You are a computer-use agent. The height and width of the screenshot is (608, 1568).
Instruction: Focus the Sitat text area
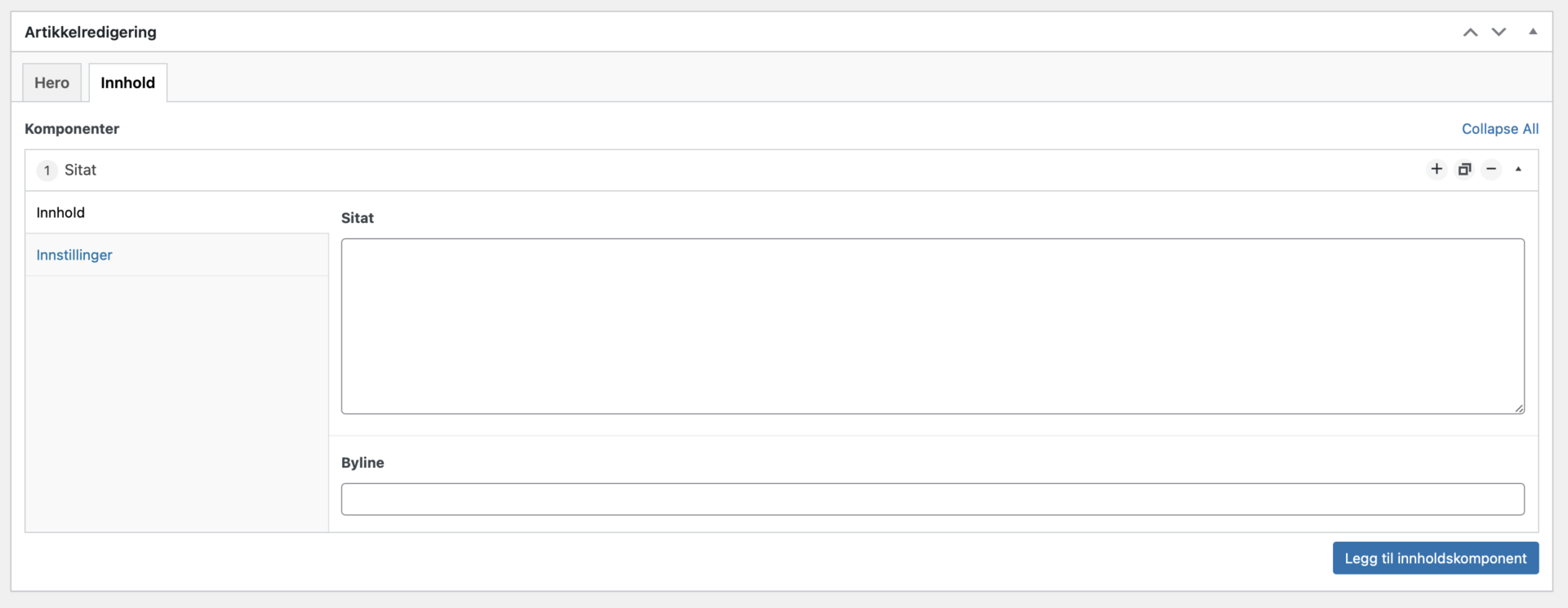(x=932, y=326)
